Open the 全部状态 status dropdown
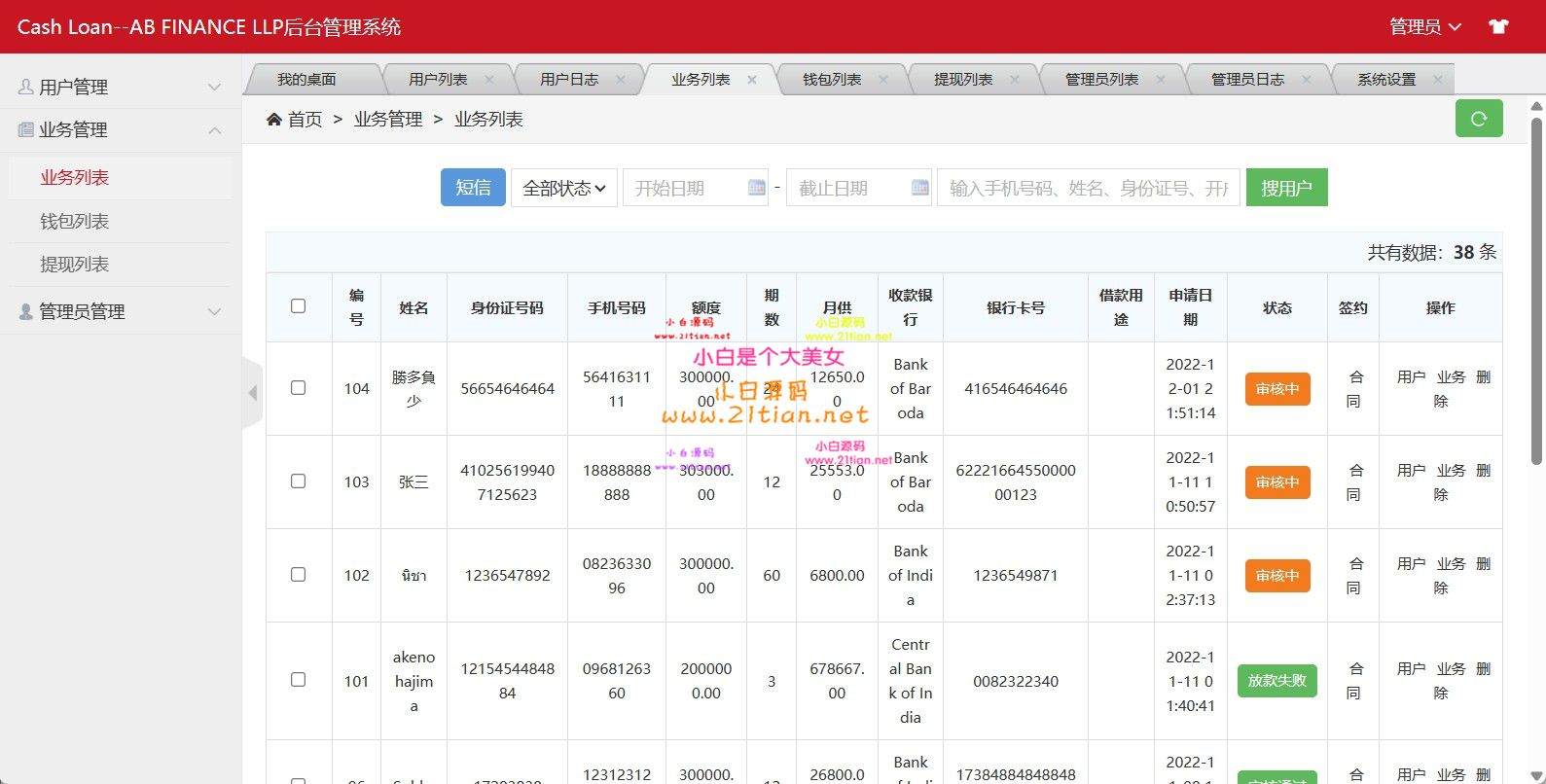Image resolution: width=1546 pixels, height=784 pixels. pyautogui.click(x=564, y=188)
